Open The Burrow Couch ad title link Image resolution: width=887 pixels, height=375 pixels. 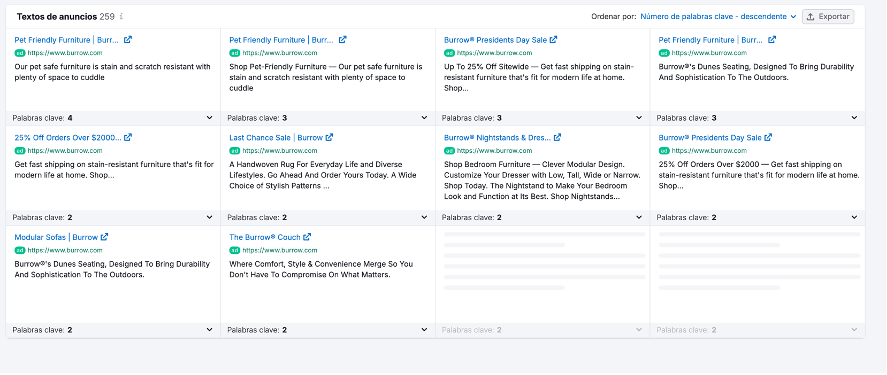pos(265,237)
